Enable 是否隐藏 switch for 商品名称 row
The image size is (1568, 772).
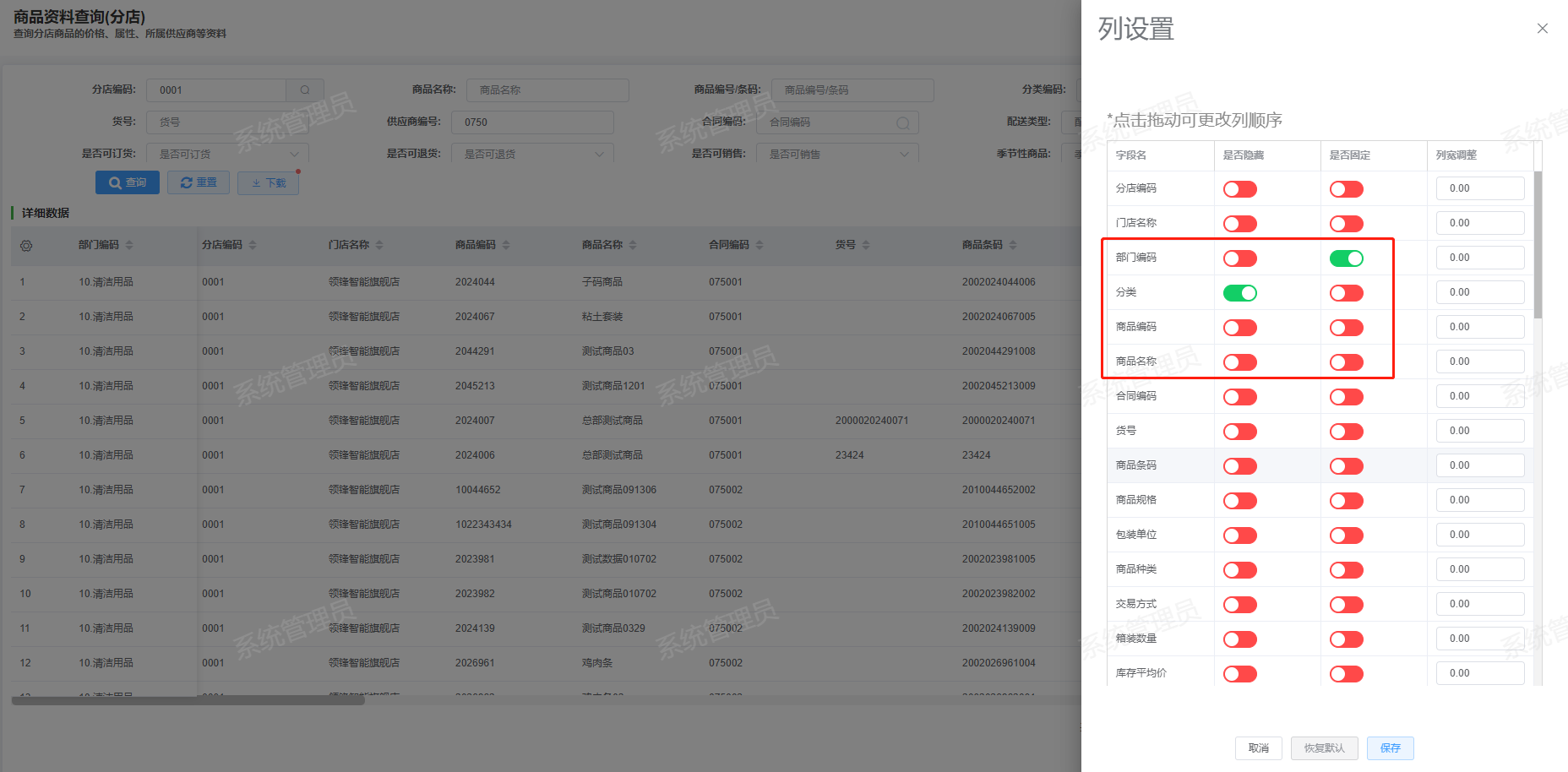pyautogui.click(x=1239, y=362)
